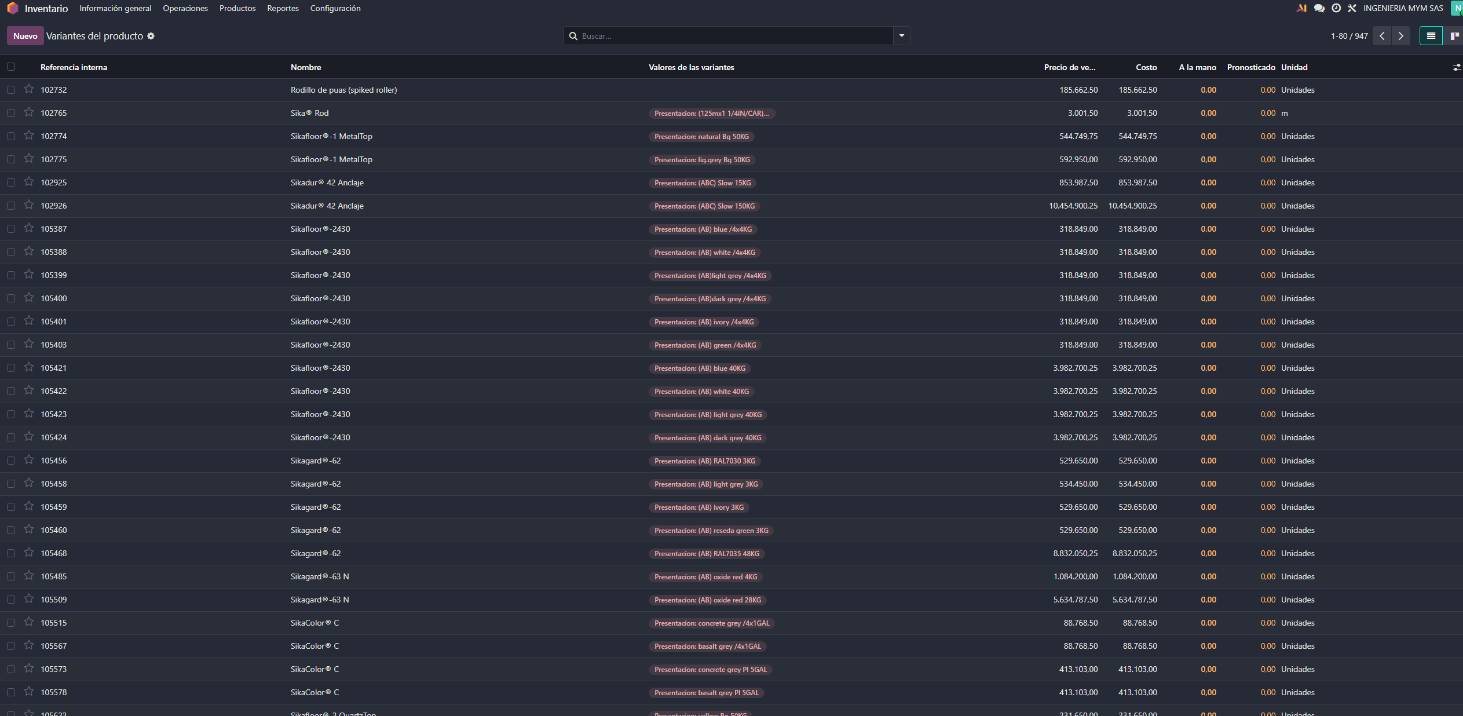Click the Inventario app title

[x=46, y=8]
